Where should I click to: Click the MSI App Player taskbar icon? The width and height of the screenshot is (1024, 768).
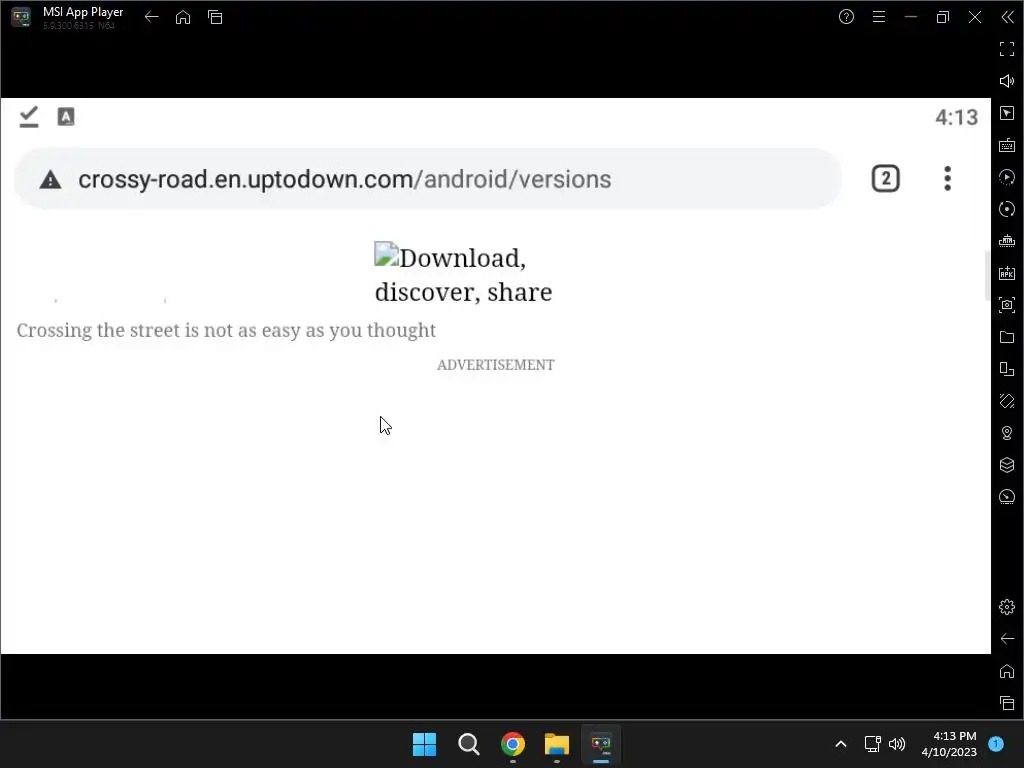601,744
